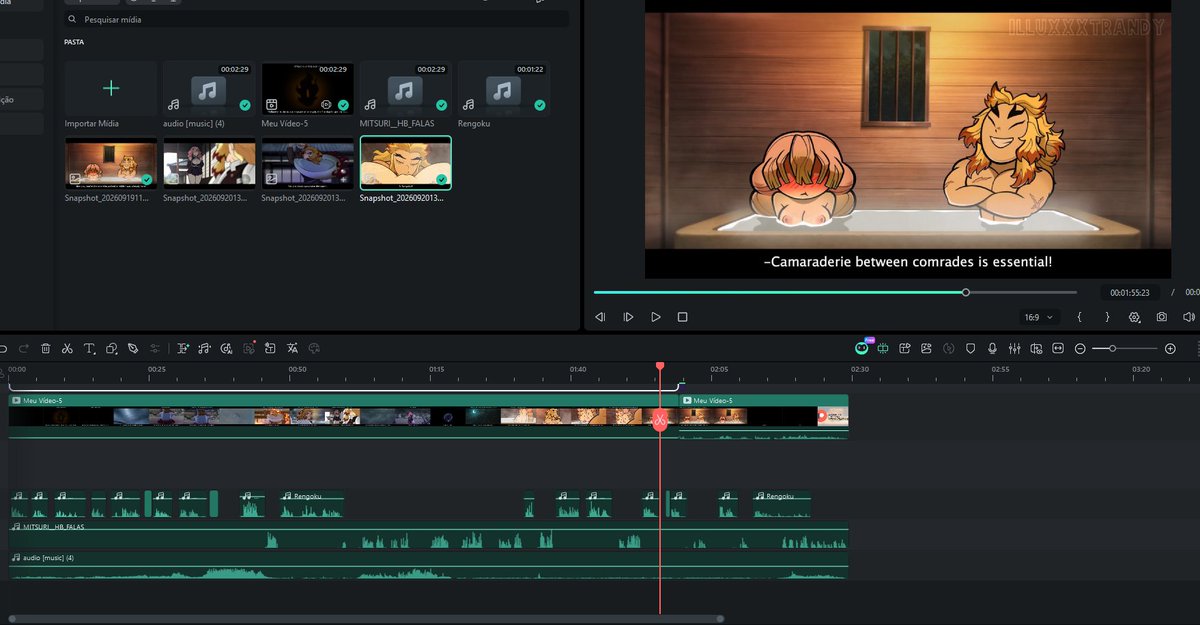Click zoom to fit timeline icon
Viewport: 1200px width, 625px height.
click(x=1058, y=348)
